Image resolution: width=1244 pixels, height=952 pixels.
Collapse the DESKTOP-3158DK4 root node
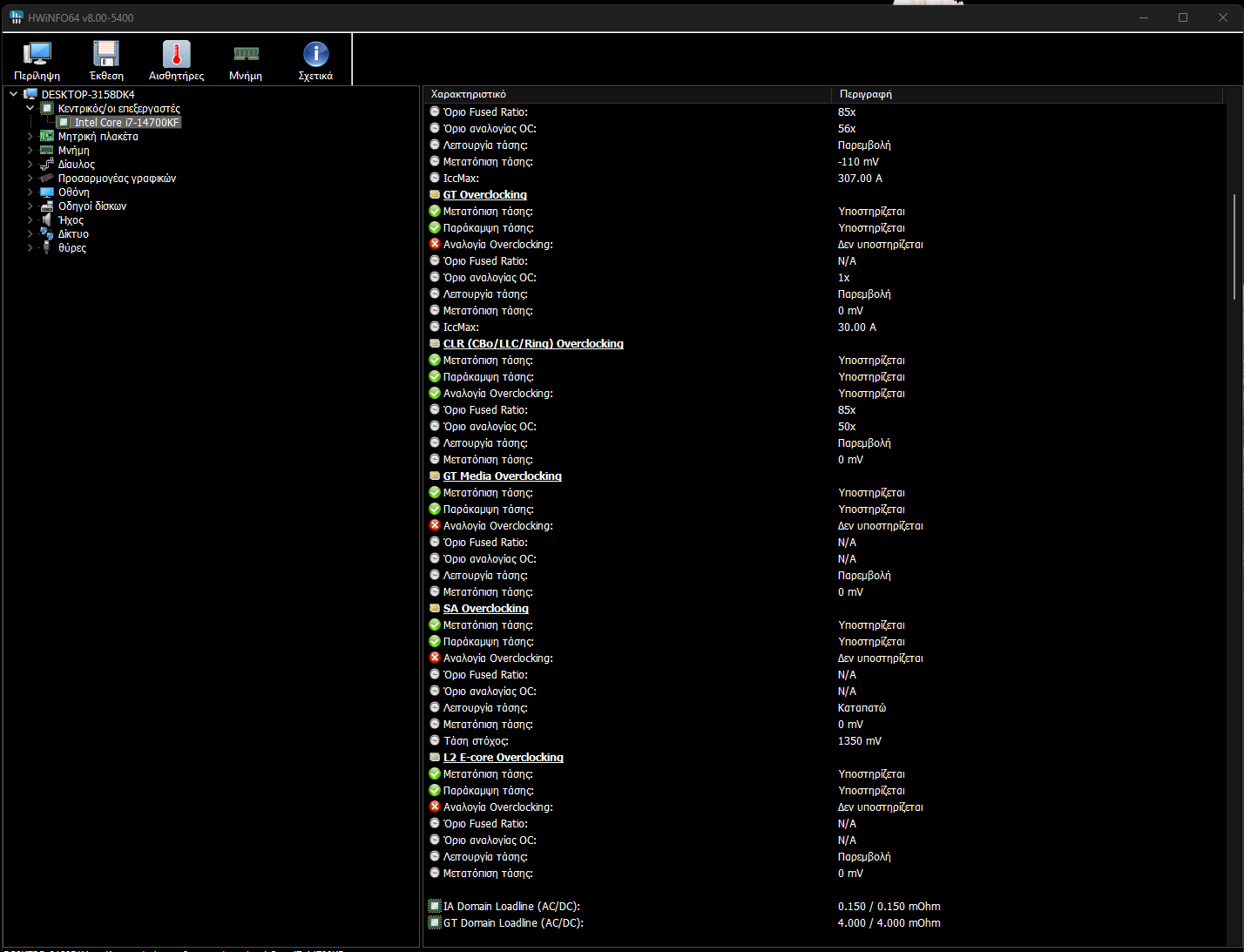click(x=14, y=94)
